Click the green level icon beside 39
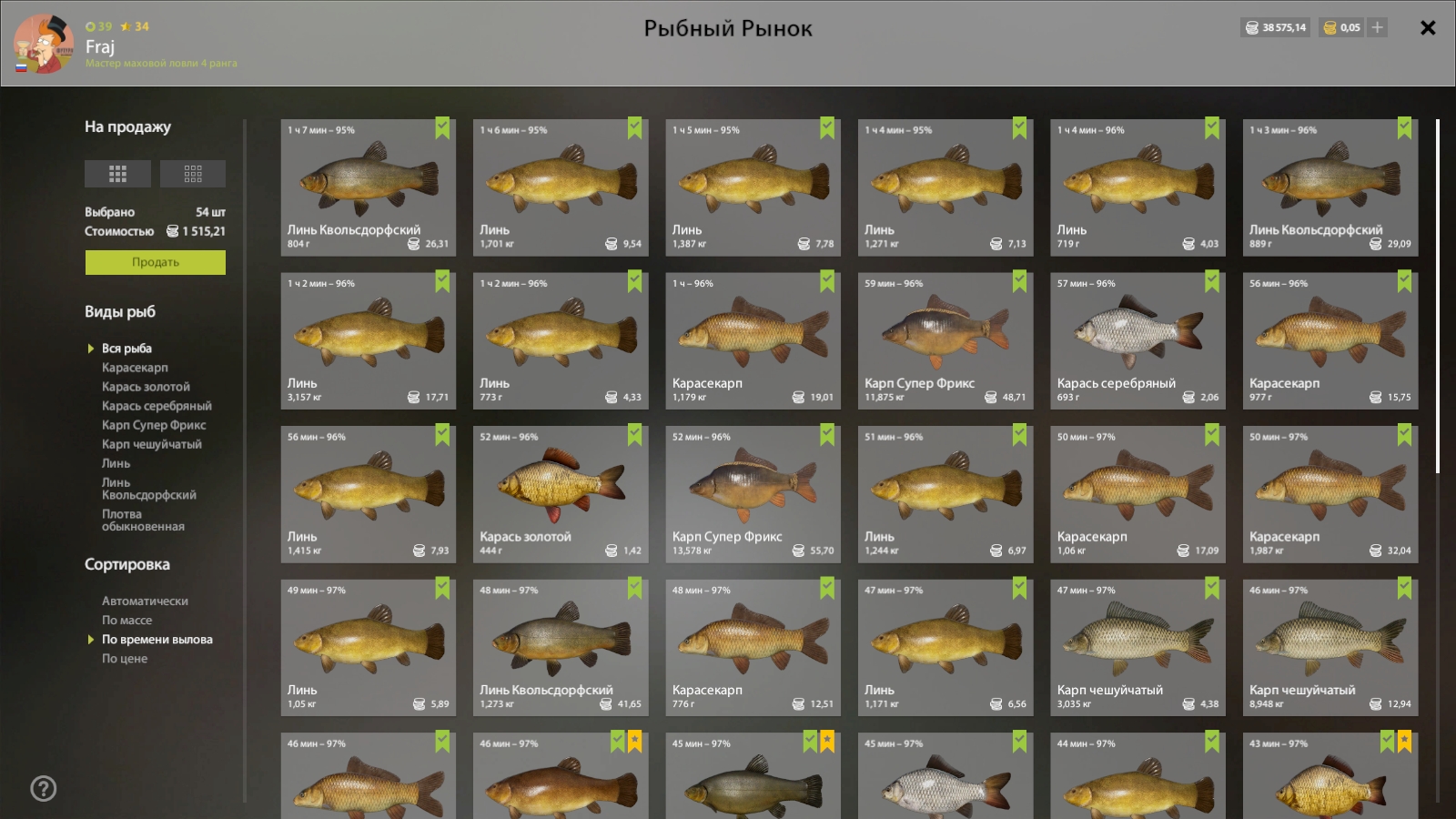This screenshot has height=819, width=1456. tap(90, 26)
